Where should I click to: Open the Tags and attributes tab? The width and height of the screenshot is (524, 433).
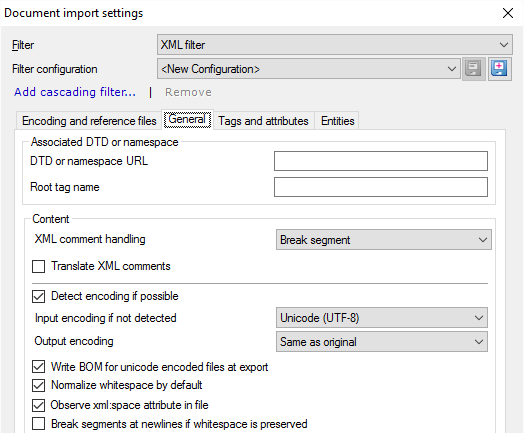pos(263,121)
